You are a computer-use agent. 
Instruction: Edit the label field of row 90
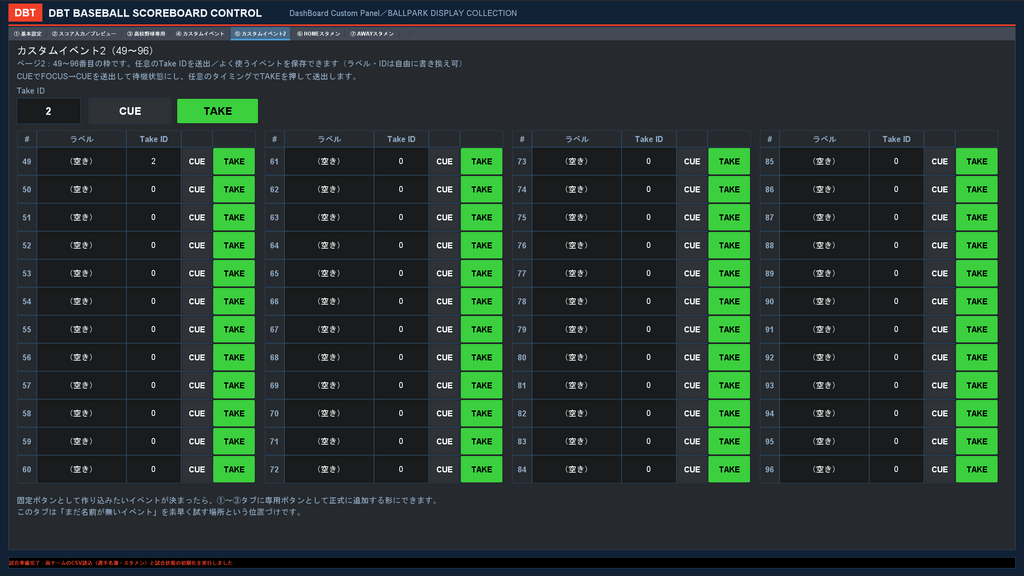pos(824,302)
